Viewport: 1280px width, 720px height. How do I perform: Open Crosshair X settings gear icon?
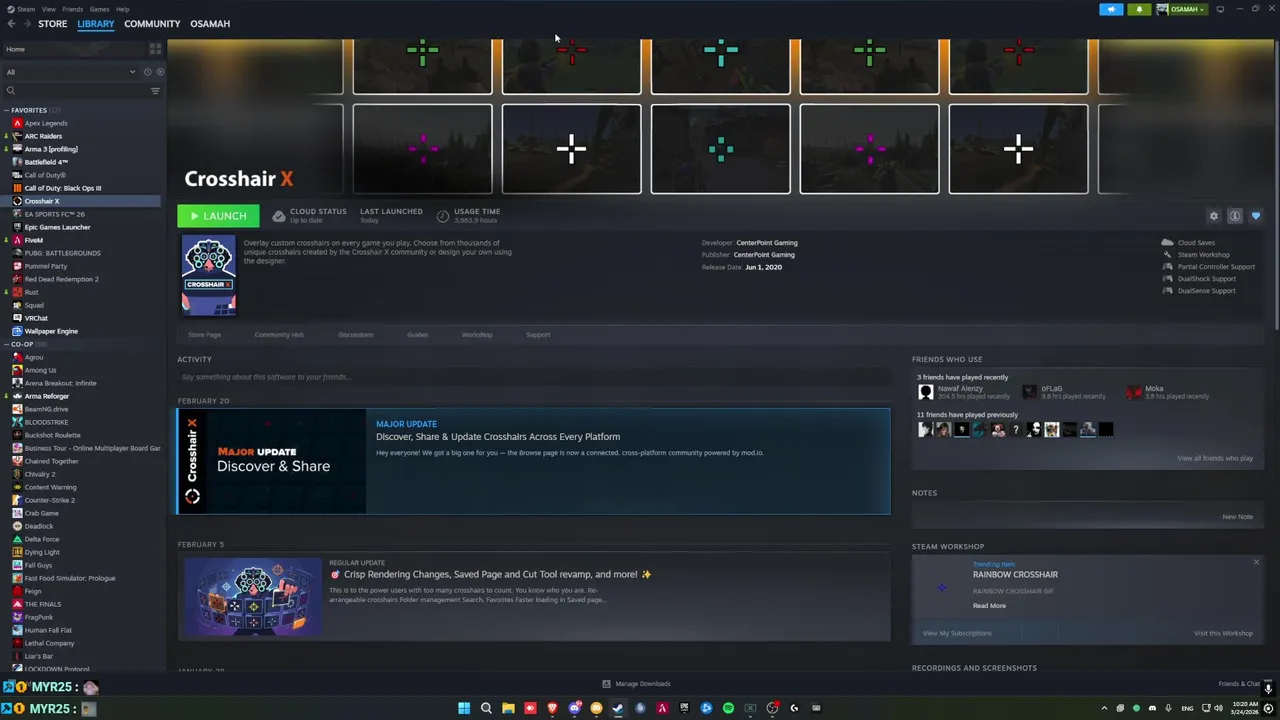[x=1214, y=216]
